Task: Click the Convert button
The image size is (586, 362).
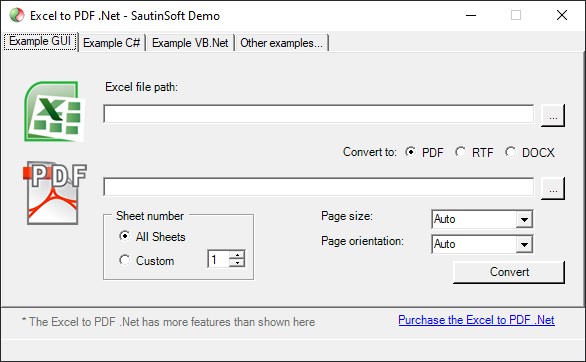Action: [509, 272]
